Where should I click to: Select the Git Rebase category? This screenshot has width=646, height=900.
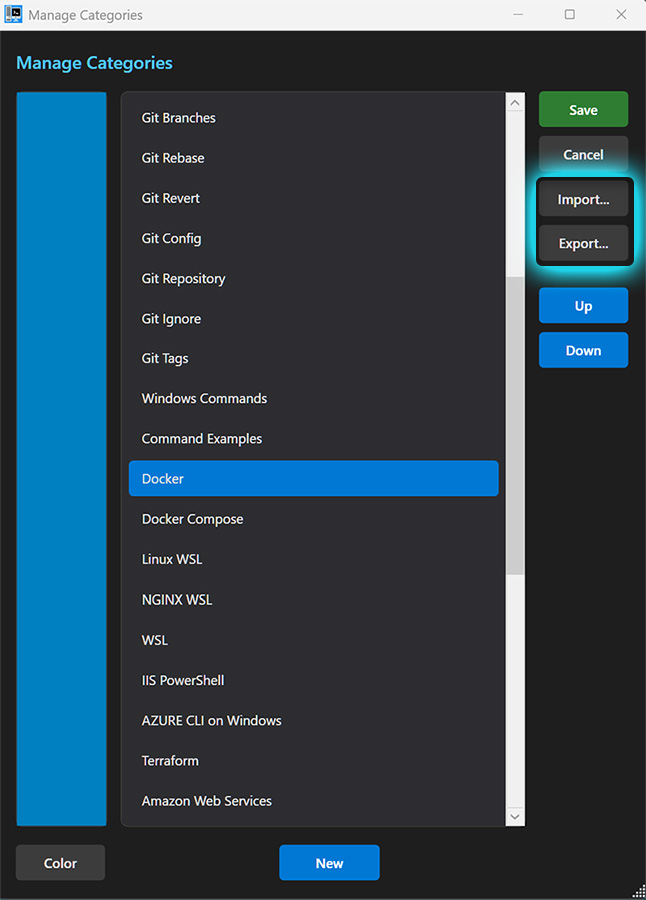[x=173, y=158]
